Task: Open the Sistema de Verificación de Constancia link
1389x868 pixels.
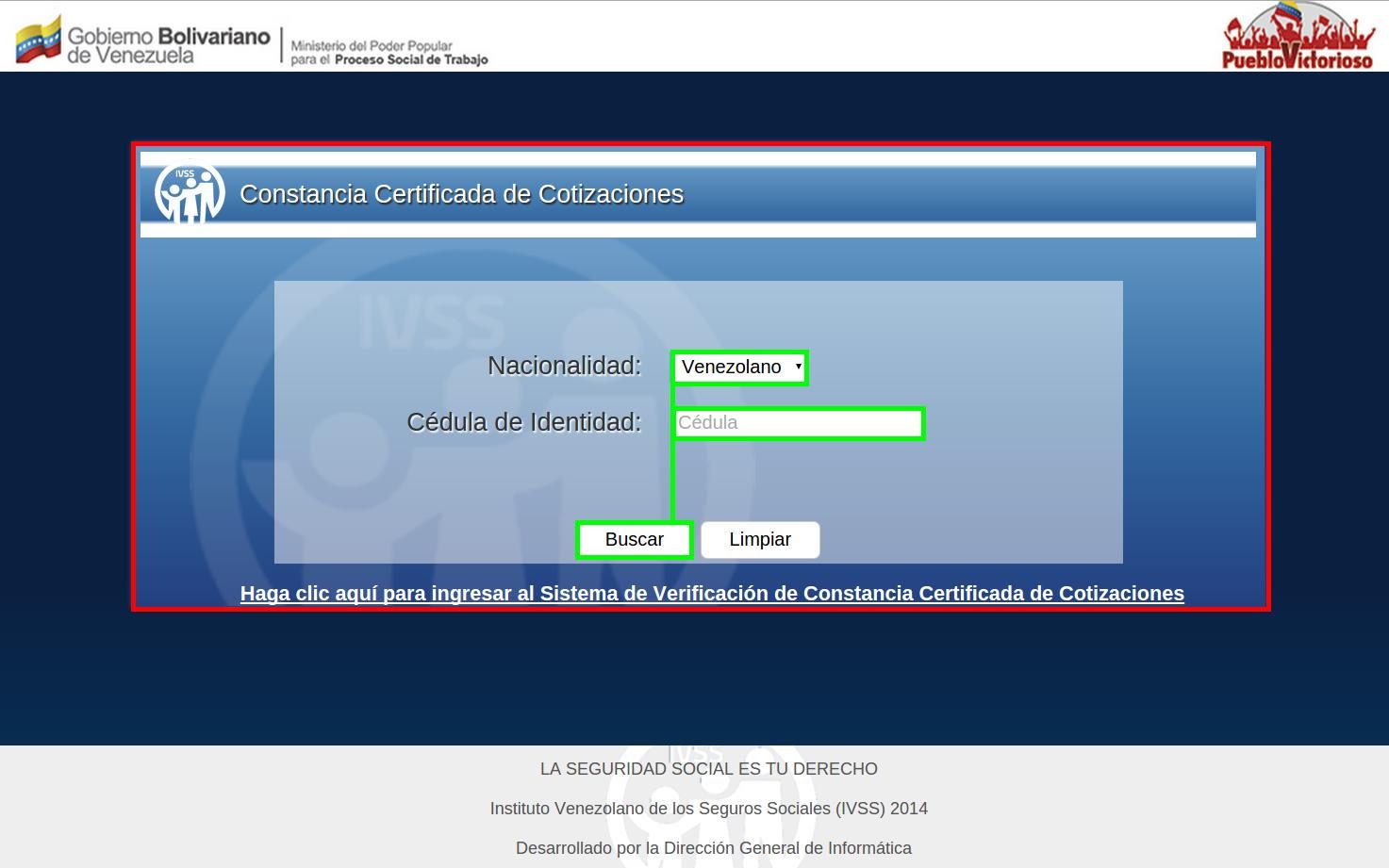Action: pos(712,594)
